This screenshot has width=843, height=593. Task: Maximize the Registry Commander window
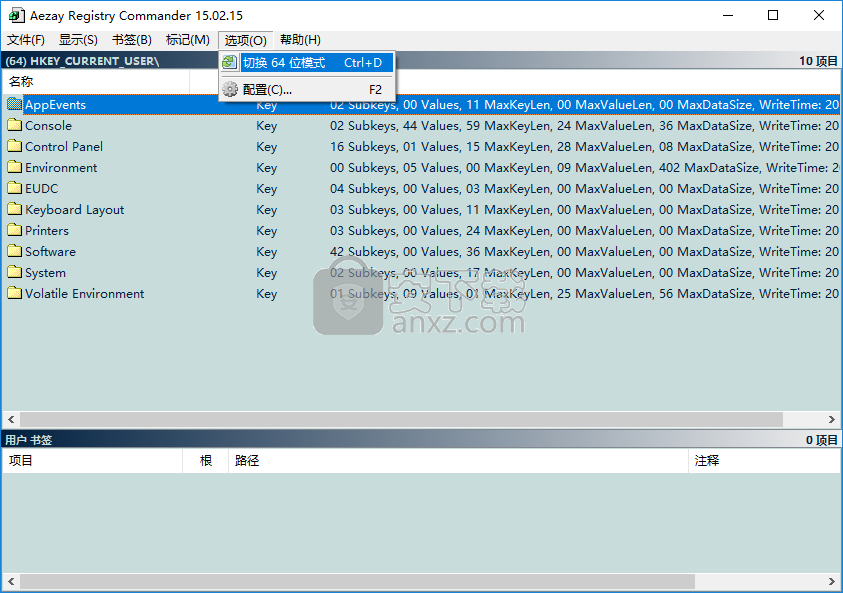[x=773, y=15]
